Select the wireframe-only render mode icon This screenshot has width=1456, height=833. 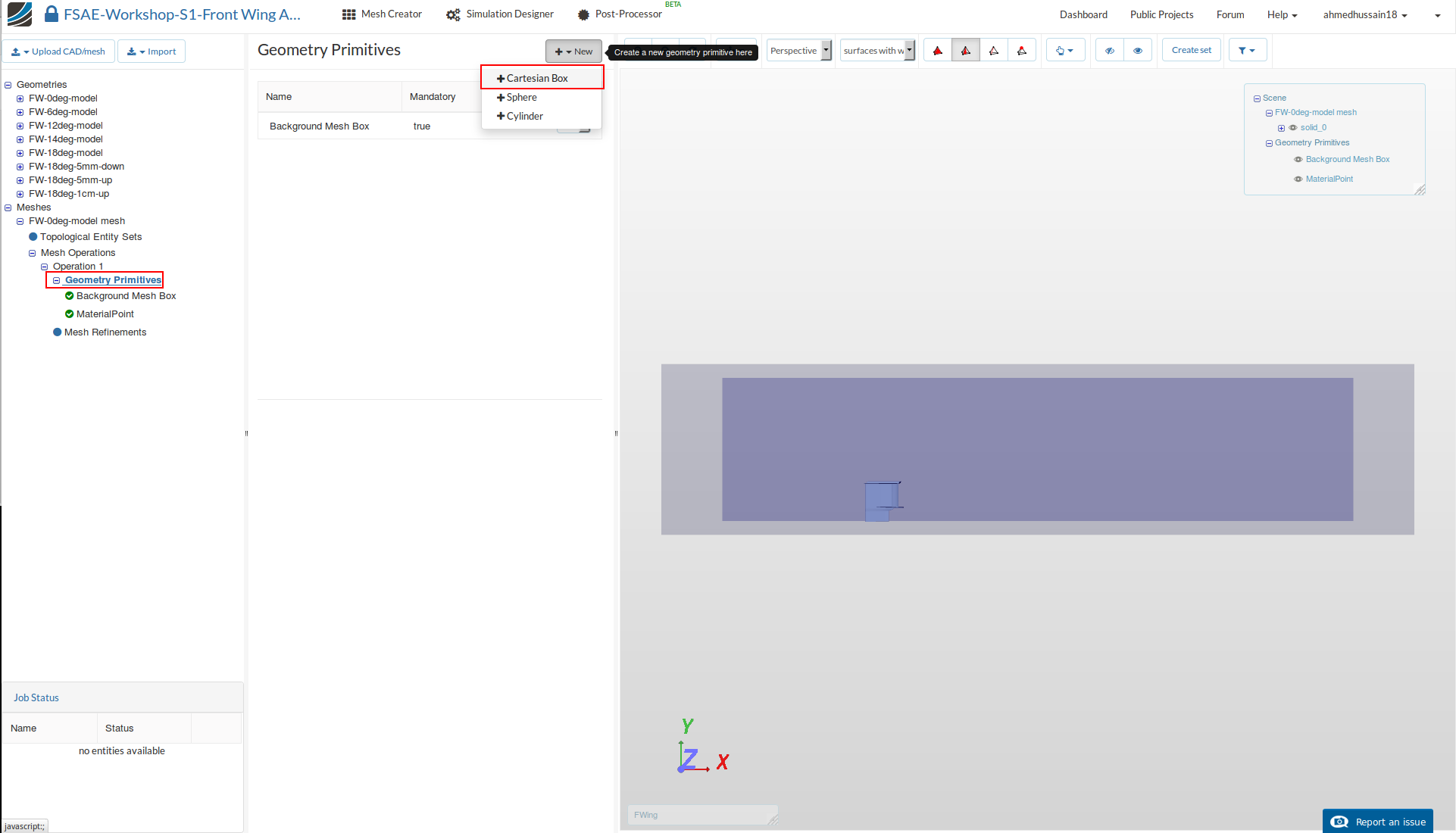point(994,51)
